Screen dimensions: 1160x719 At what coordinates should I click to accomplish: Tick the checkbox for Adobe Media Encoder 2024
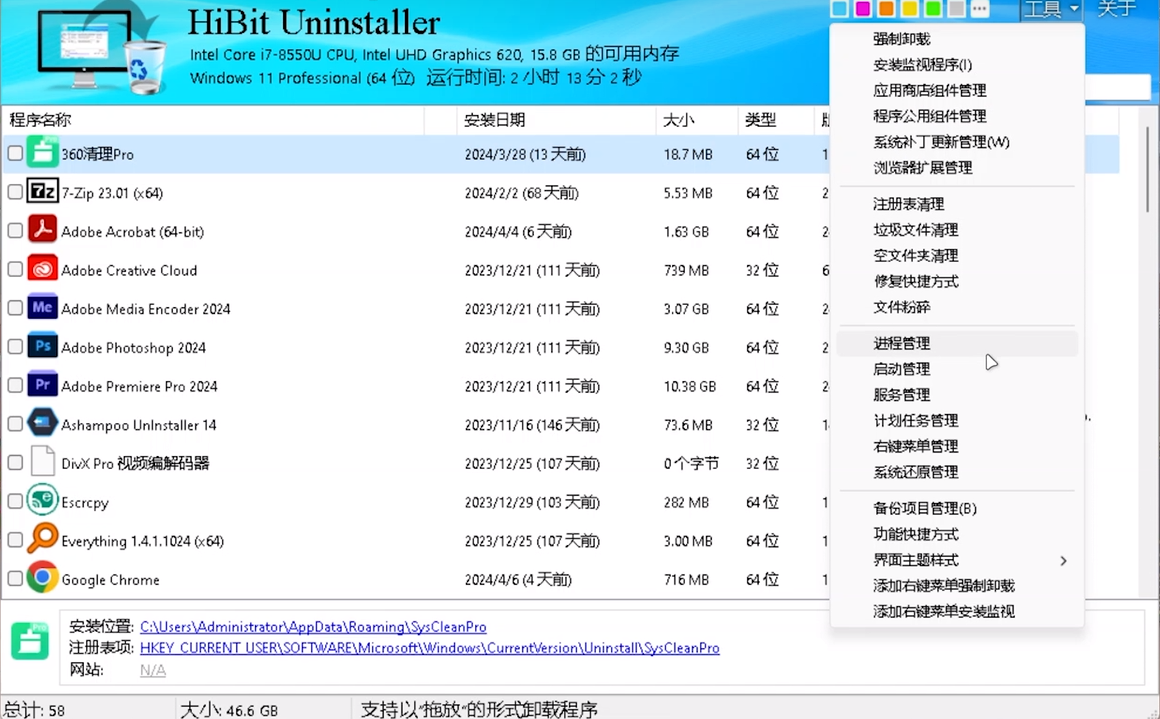click(x=15, y=308)
